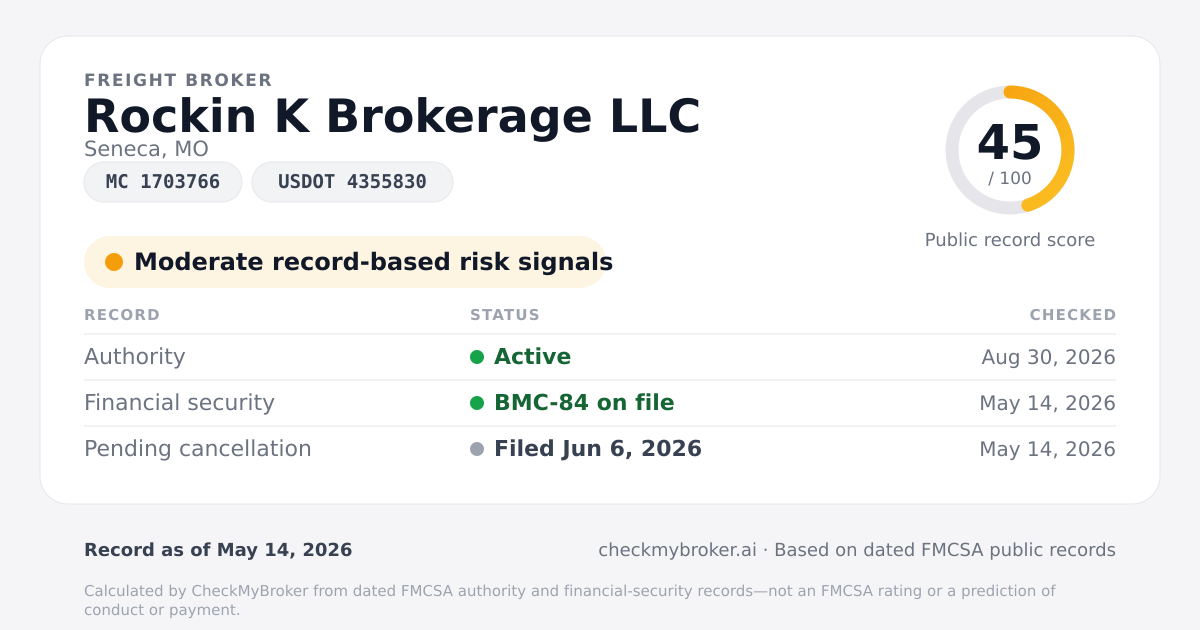This screenshot has height=630, width=1200.
Task: Click the Public record score label
Action: pyautogui.click(x=1010, y=240)
